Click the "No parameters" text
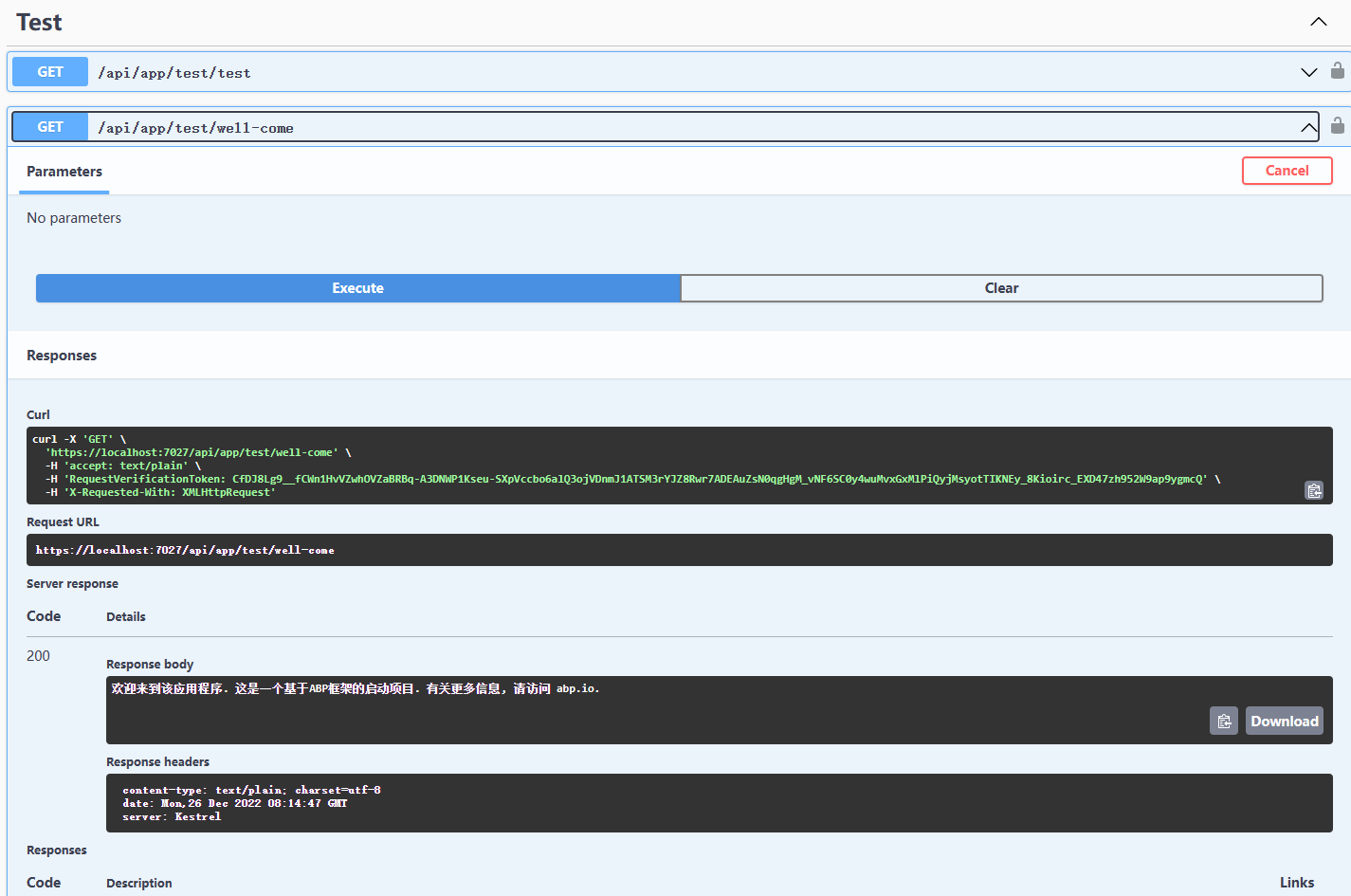Viewport: 1351px width, 896px height. [x=74, y=218]
